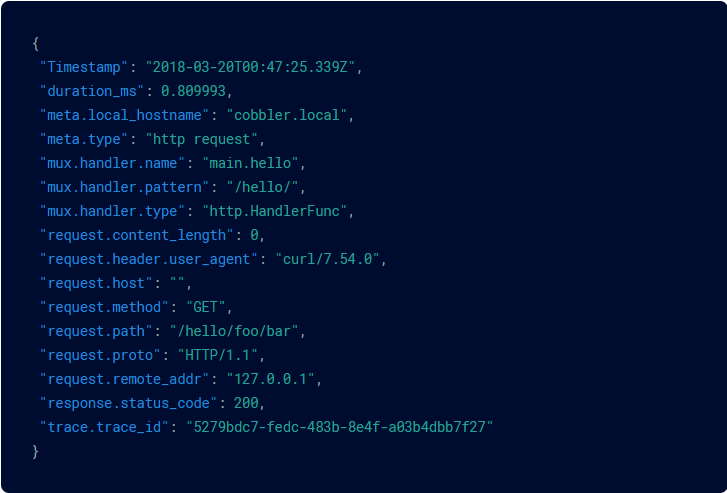Click the "/hello/" handler pattern value
This screenshot has height=493, width=727.
[x=262, y=187]
